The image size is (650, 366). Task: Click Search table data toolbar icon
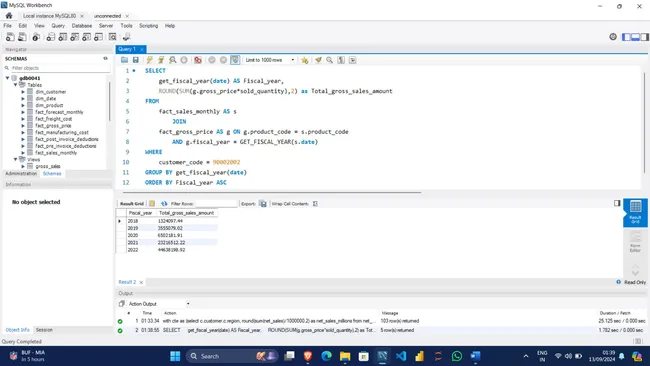point(112,37)
